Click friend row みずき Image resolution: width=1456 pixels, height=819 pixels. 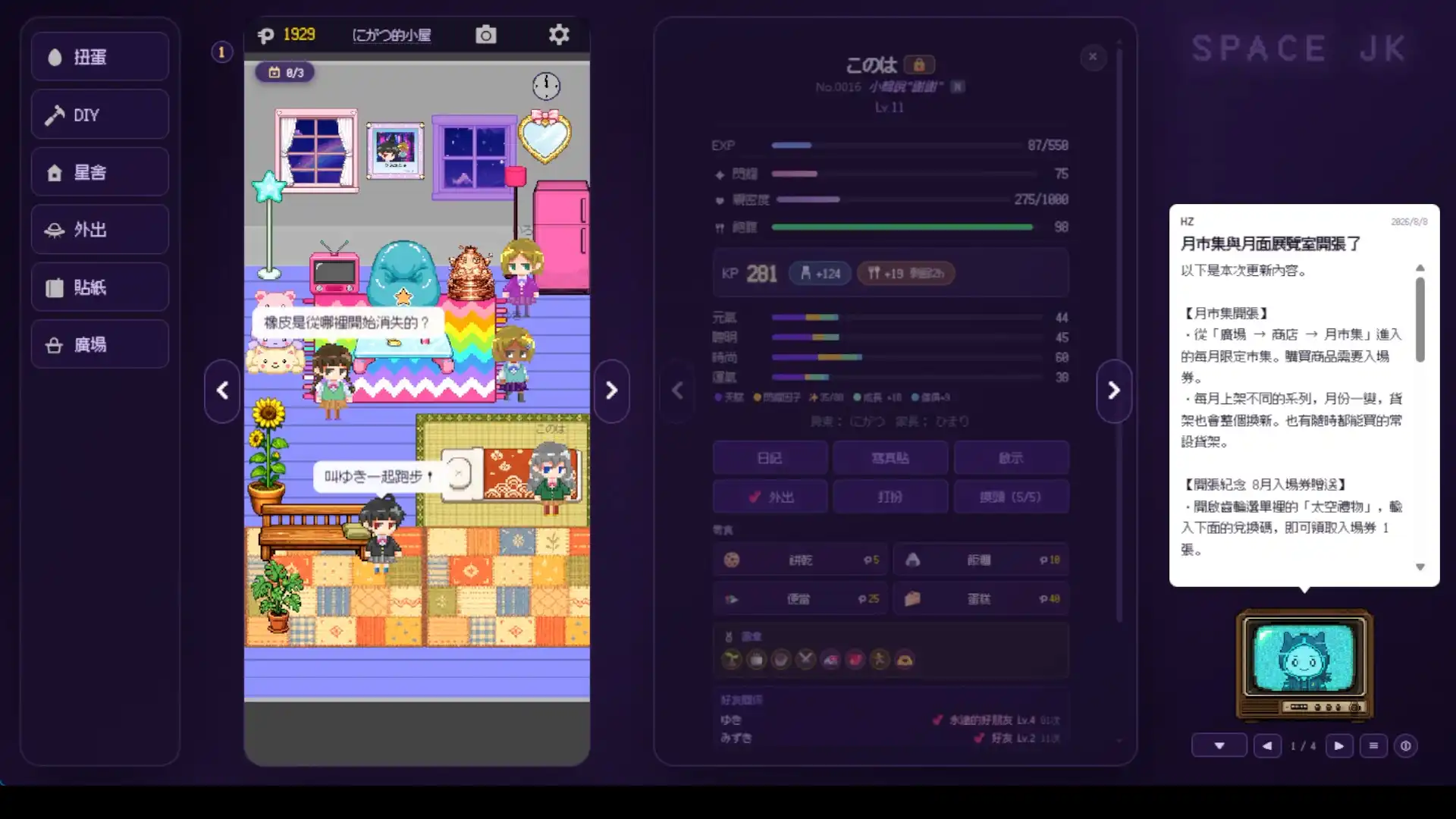pos(890,738)
